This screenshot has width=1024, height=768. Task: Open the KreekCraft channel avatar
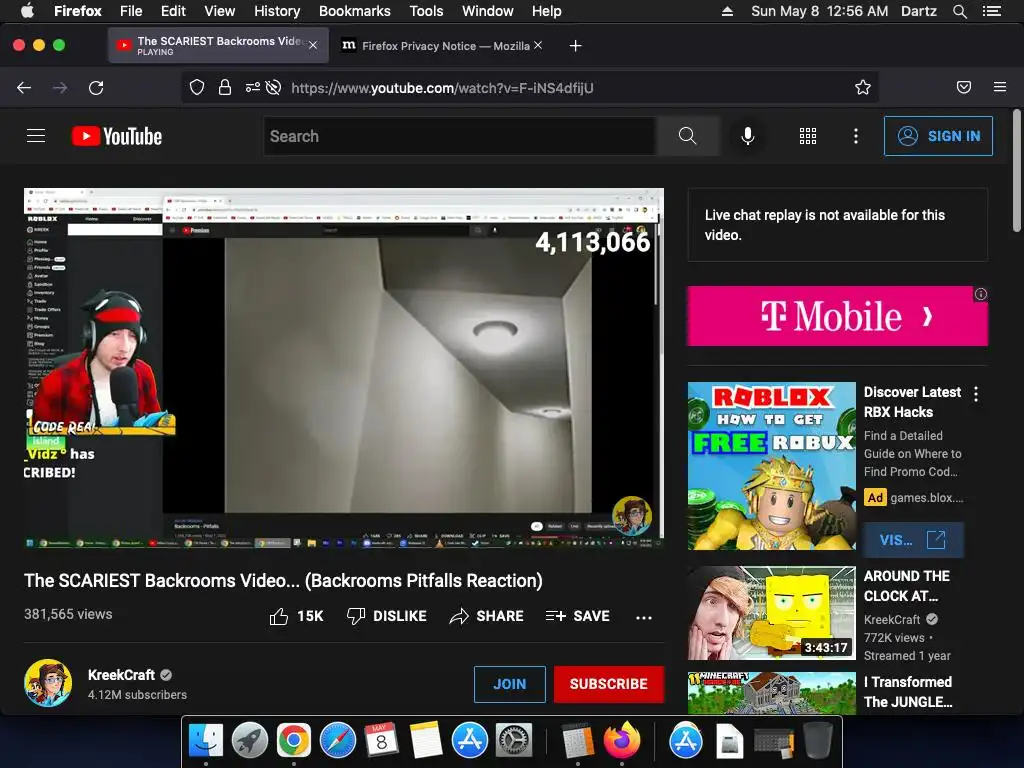point(48,683)
